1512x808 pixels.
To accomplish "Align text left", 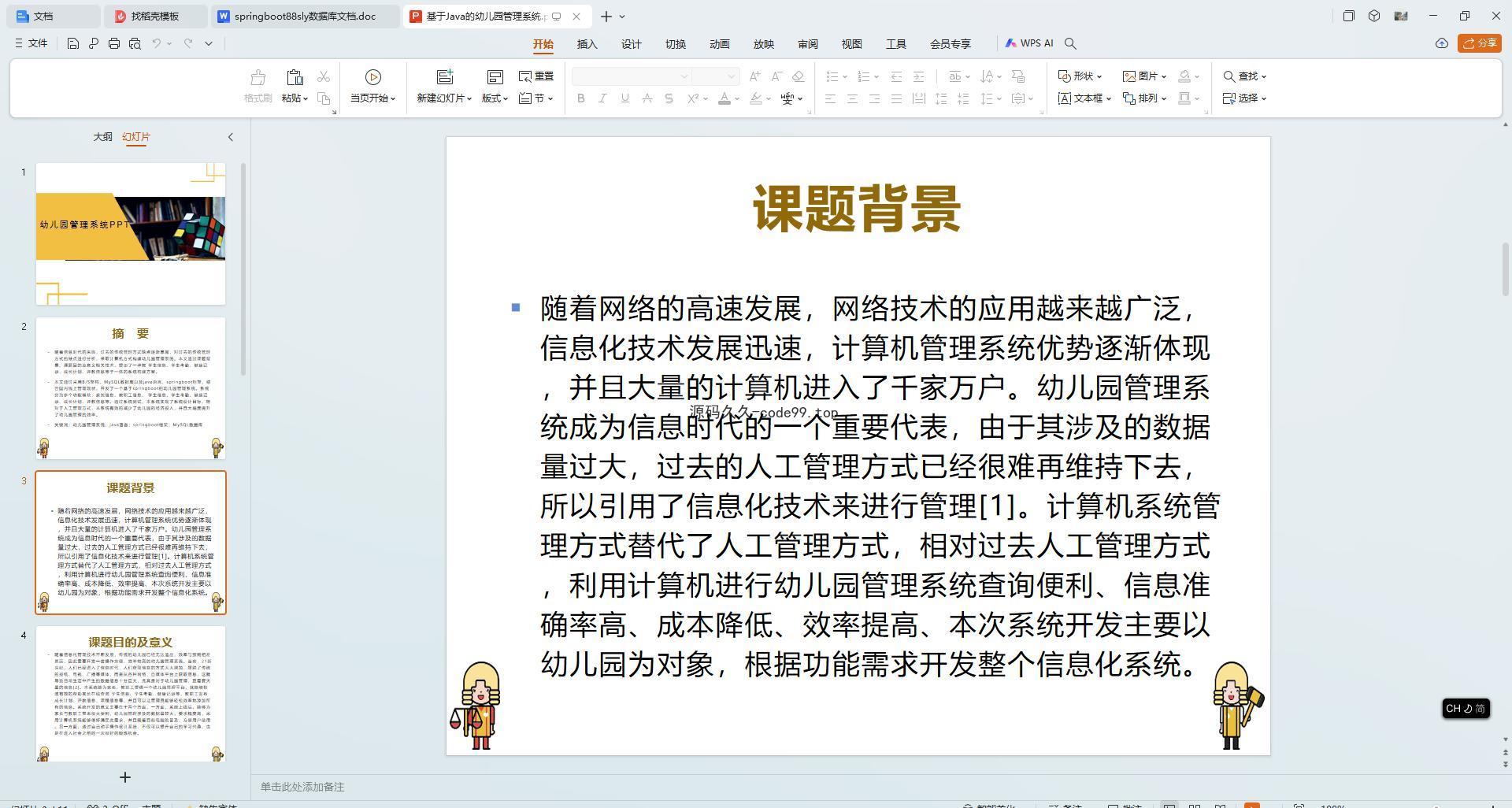I will [830, 98].
